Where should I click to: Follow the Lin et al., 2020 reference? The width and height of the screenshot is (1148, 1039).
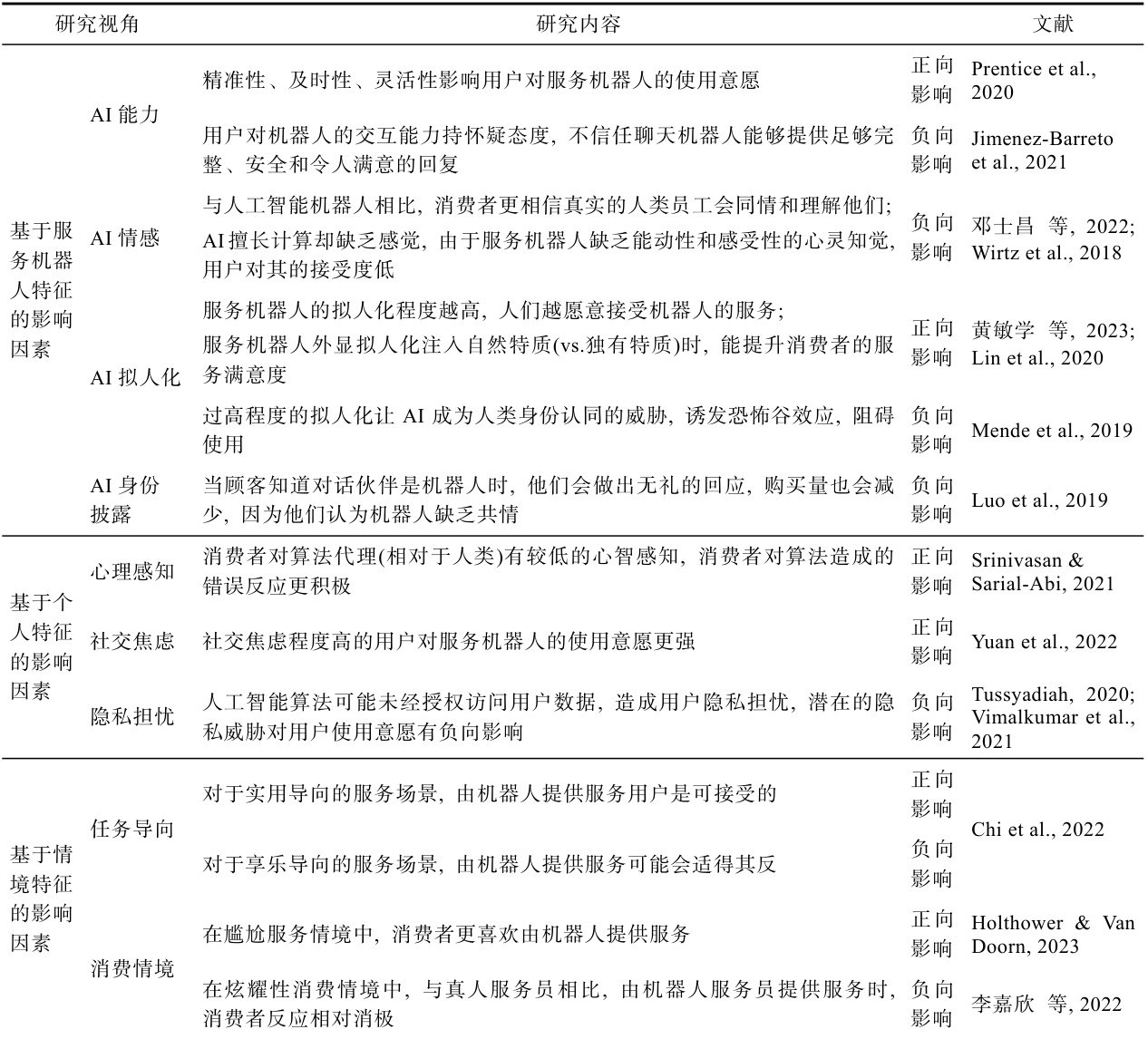click(x=1036, y=358)
